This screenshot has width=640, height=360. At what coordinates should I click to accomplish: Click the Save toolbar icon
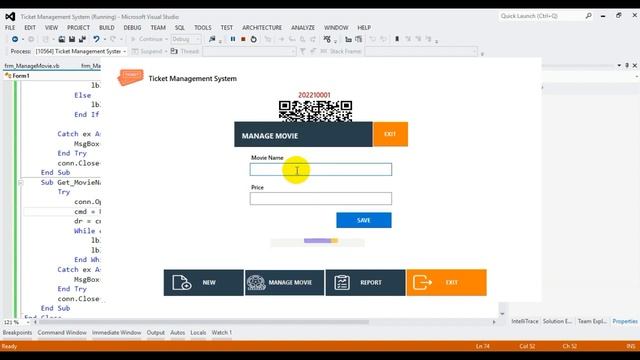(72, 39)
